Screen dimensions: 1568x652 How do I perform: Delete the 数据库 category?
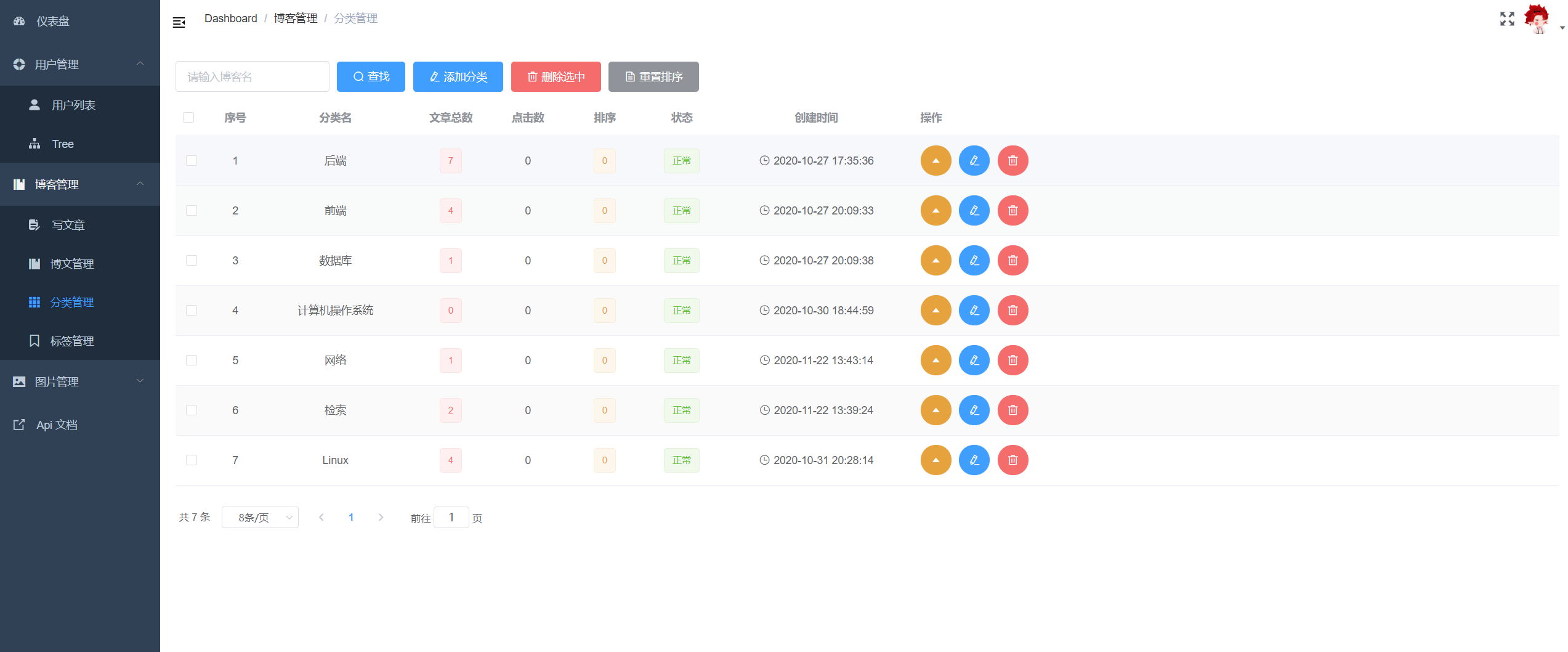click(x=1012, y=261)
